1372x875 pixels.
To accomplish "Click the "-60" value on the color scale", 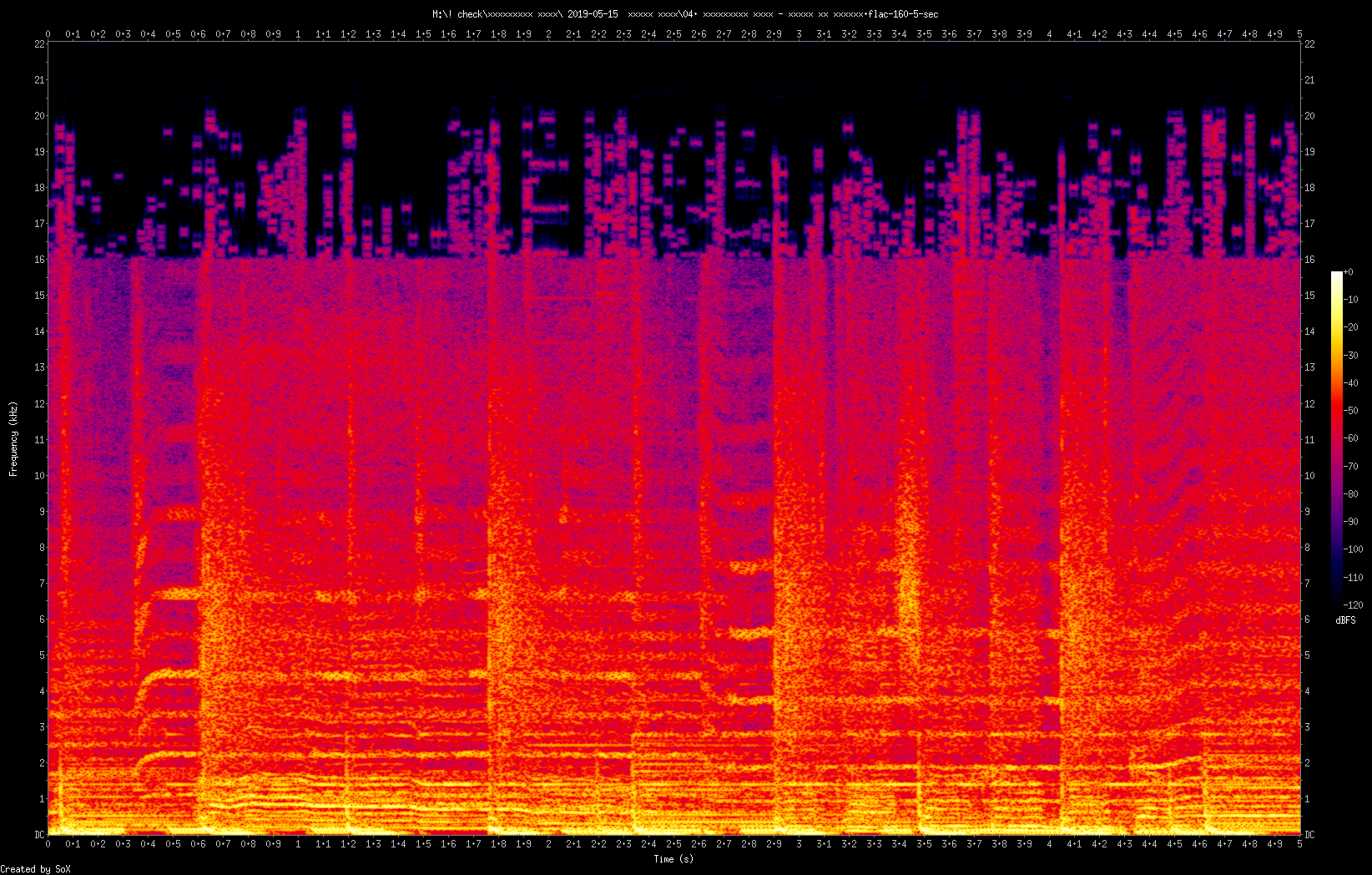I will [1351, 438].
